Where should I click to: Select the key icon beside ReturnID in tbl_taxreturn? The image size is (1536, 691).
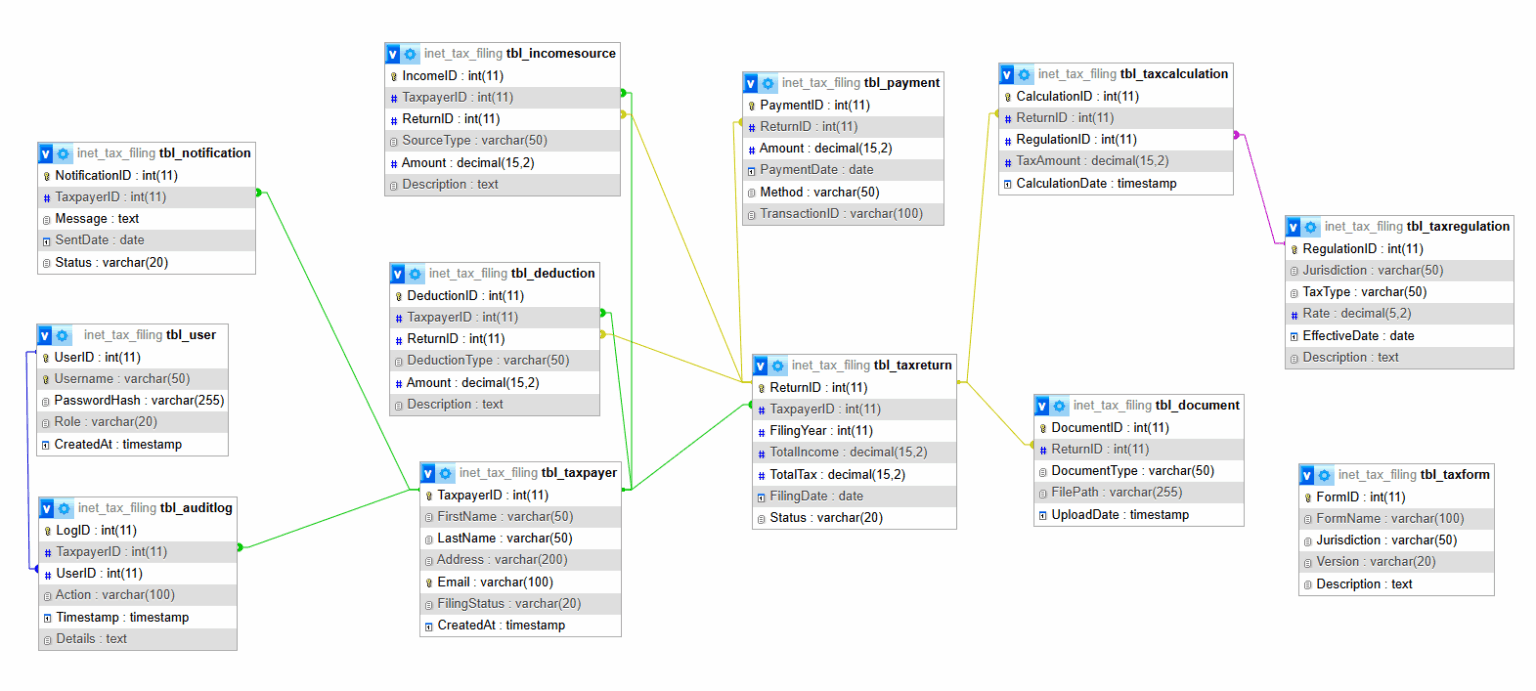coord(764,387)
